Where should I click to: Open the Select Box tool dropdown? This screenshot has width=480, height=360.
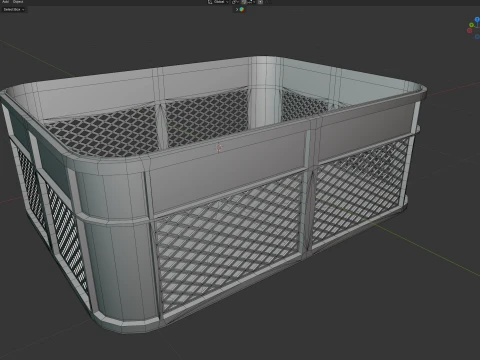(14, 9)
